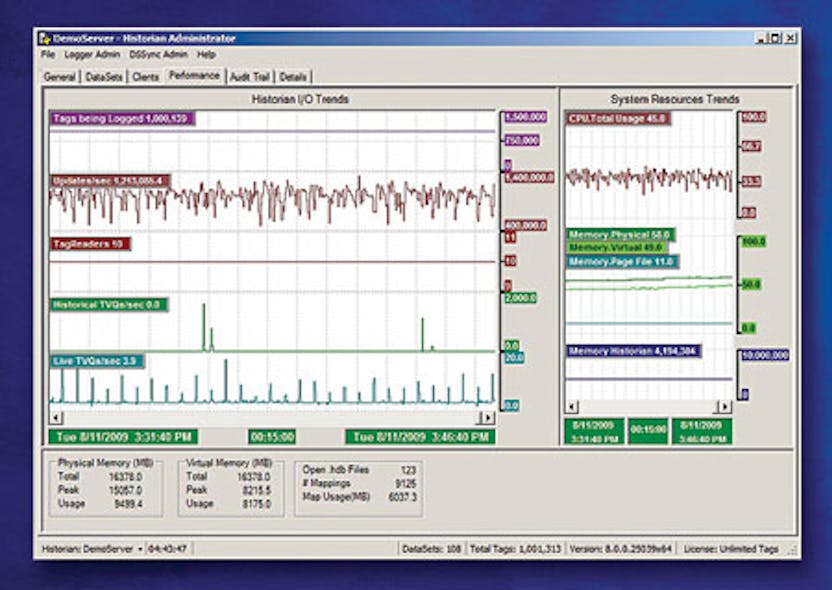Open the Help menu

[206, 55]
